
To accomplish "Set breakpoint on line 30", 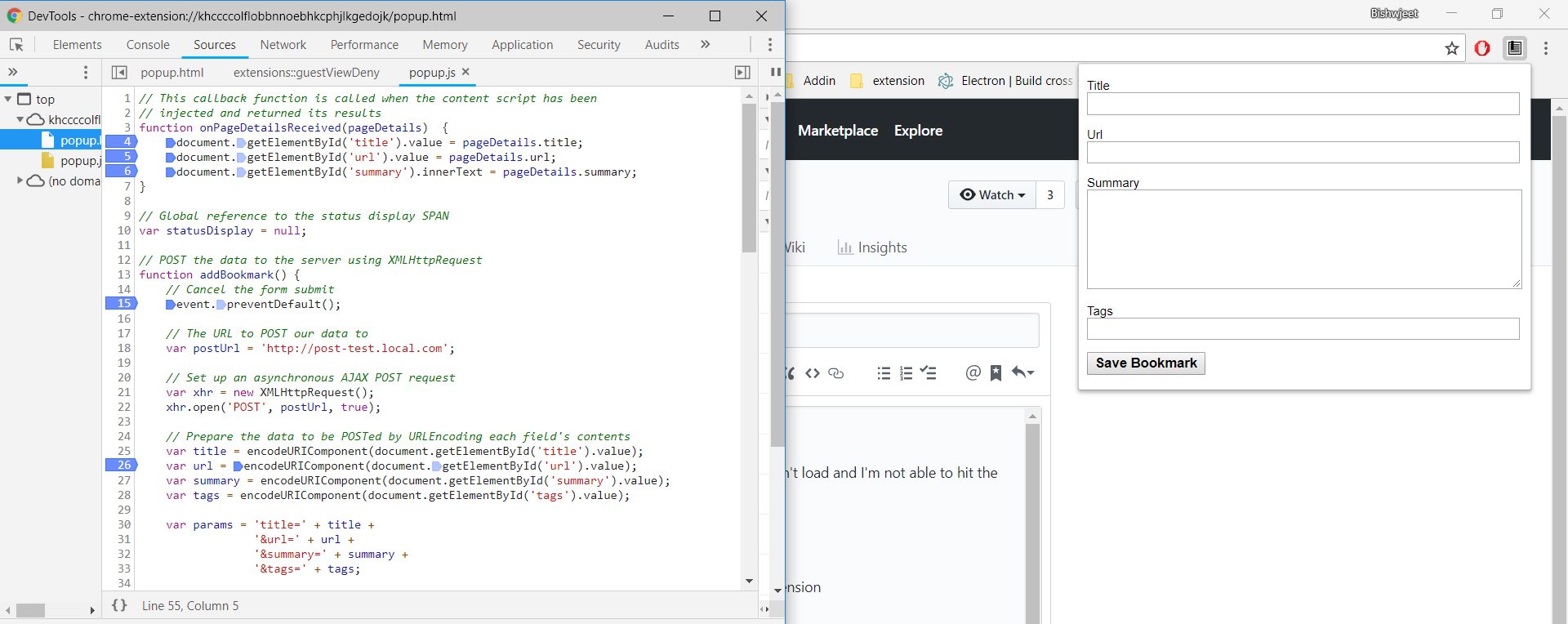I will [x=123, y=524].
